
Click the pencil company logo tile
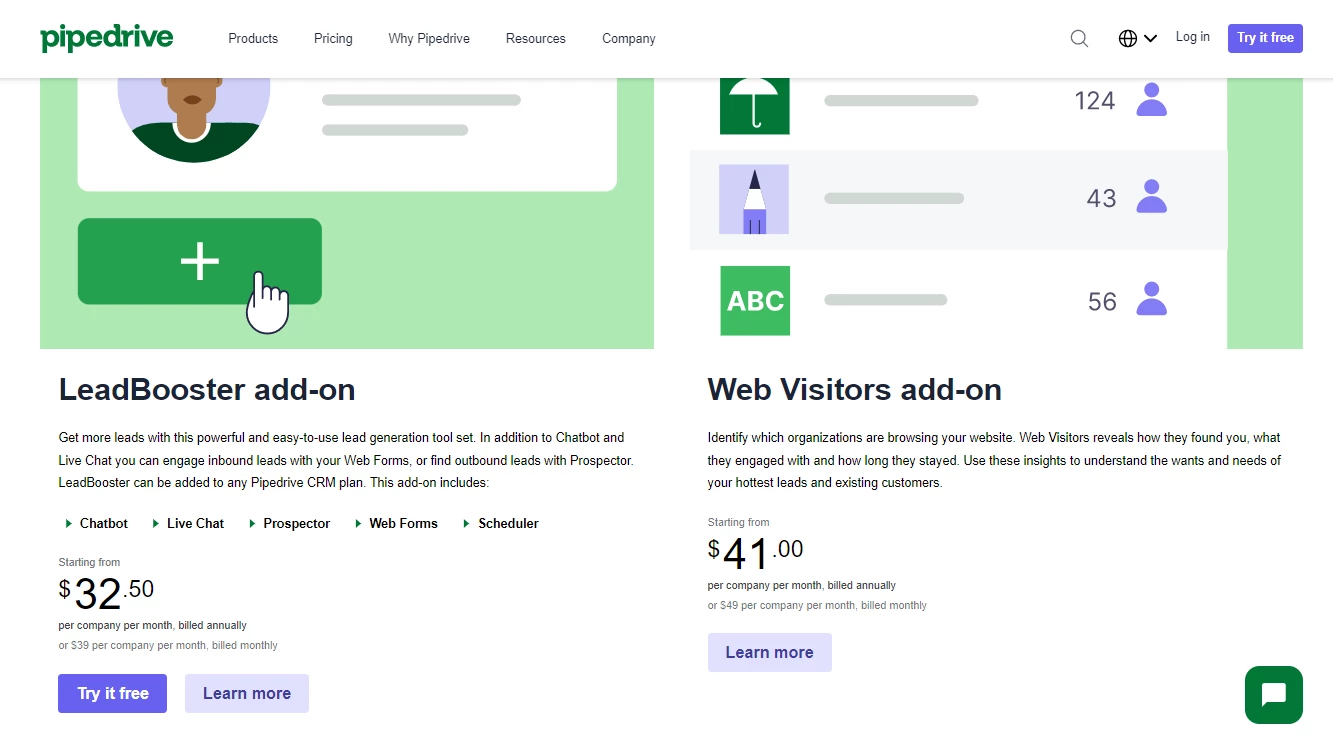[x=754, y=200]
